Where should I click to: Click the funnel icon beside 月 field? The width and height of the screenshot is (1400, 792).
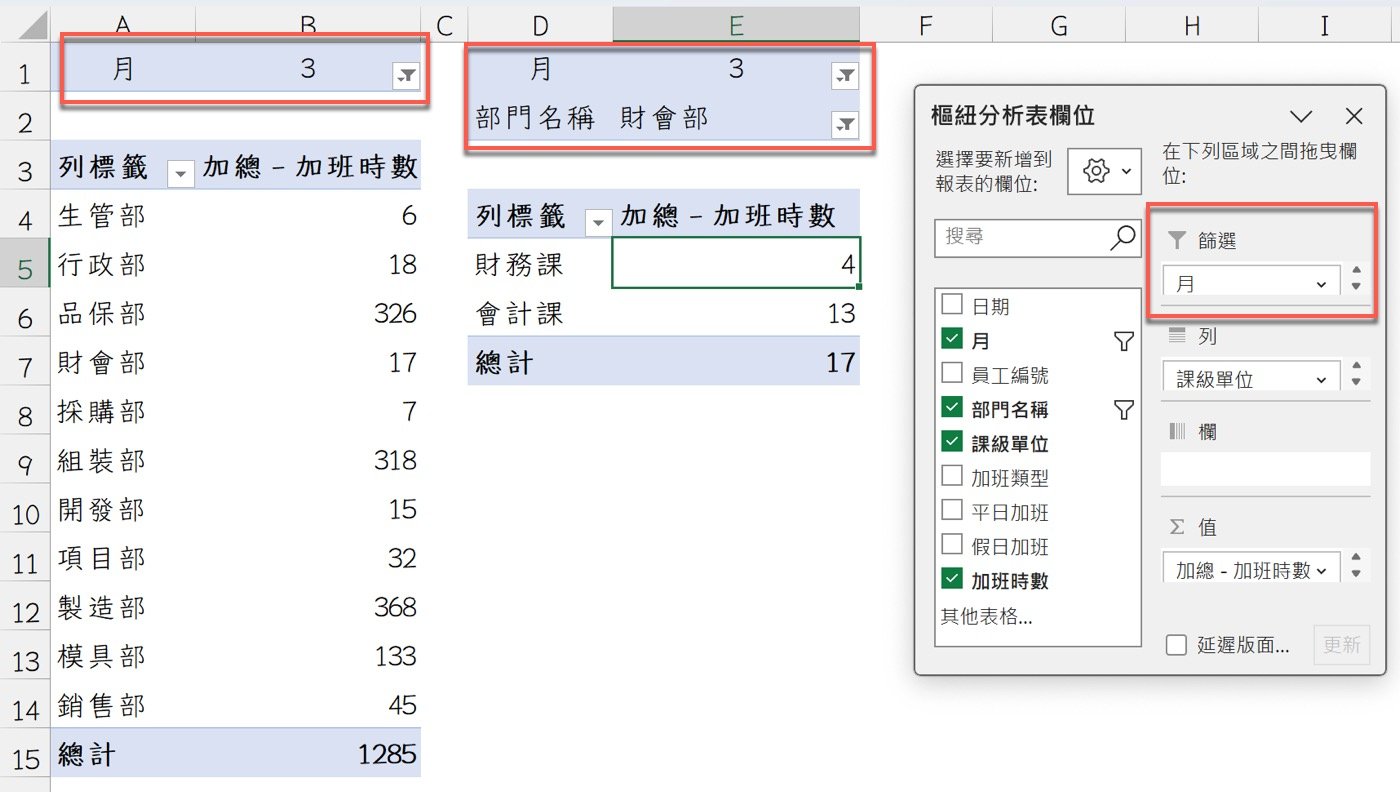pyautogui.click(x=1124, y=342)
